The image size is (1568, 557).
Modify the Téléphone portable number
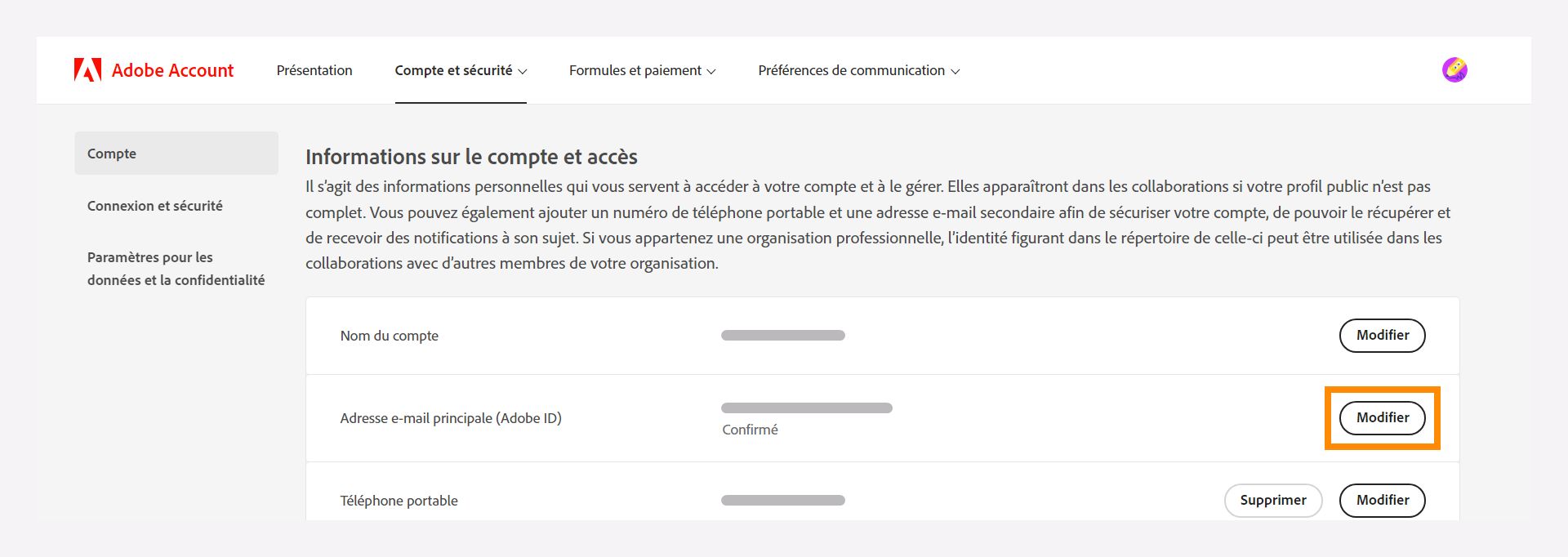coord(1382,500)
